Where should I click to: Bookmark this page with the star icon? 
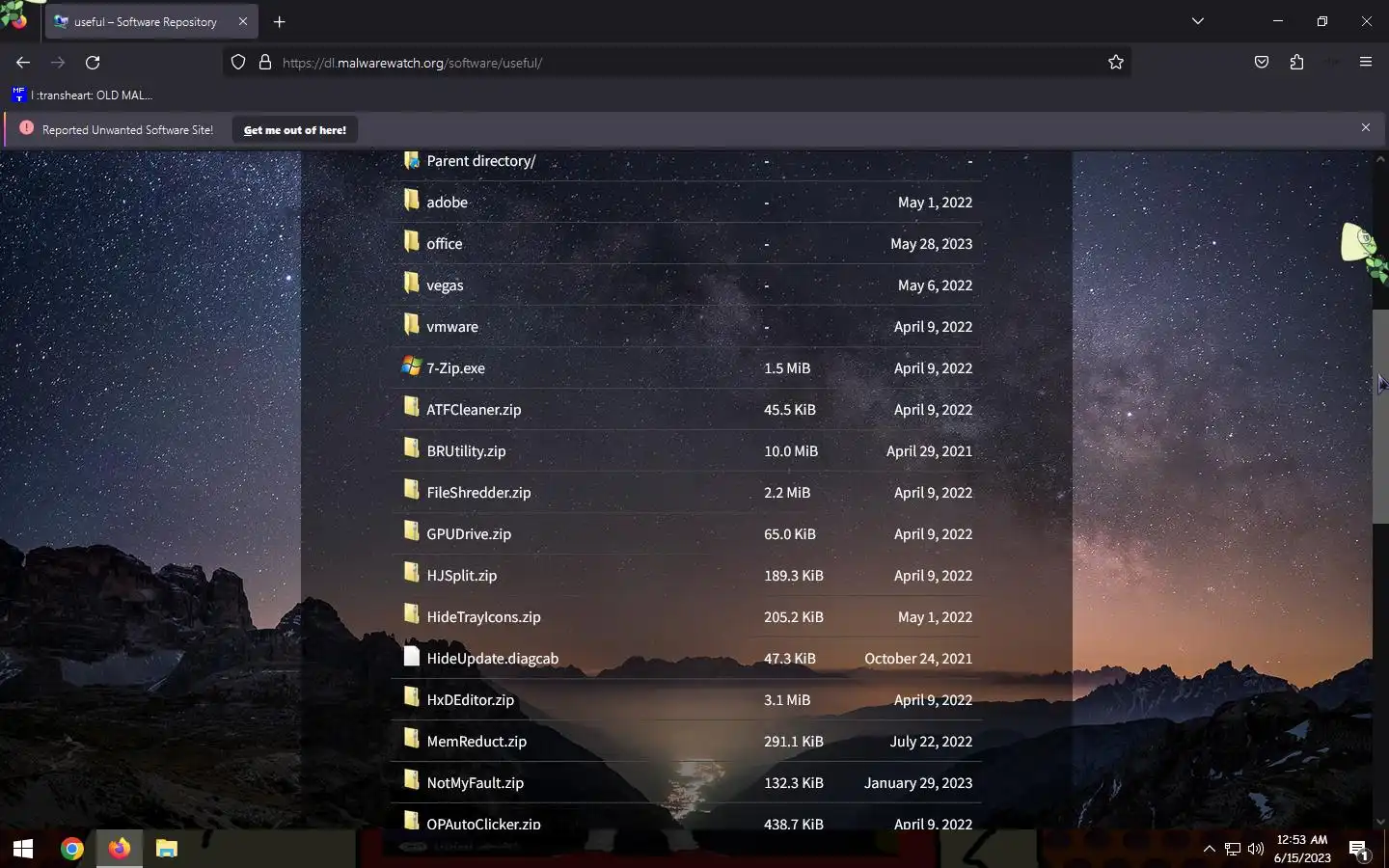[x=1116, y=63]
